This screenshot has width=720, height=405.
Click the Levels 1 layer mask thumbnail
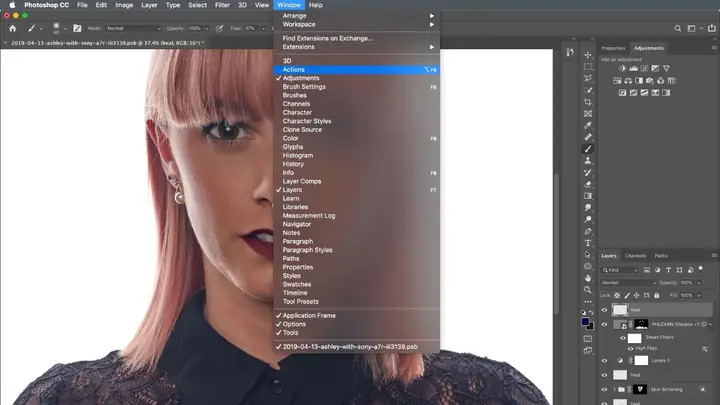pyautogui.click(x=641, y=360)
